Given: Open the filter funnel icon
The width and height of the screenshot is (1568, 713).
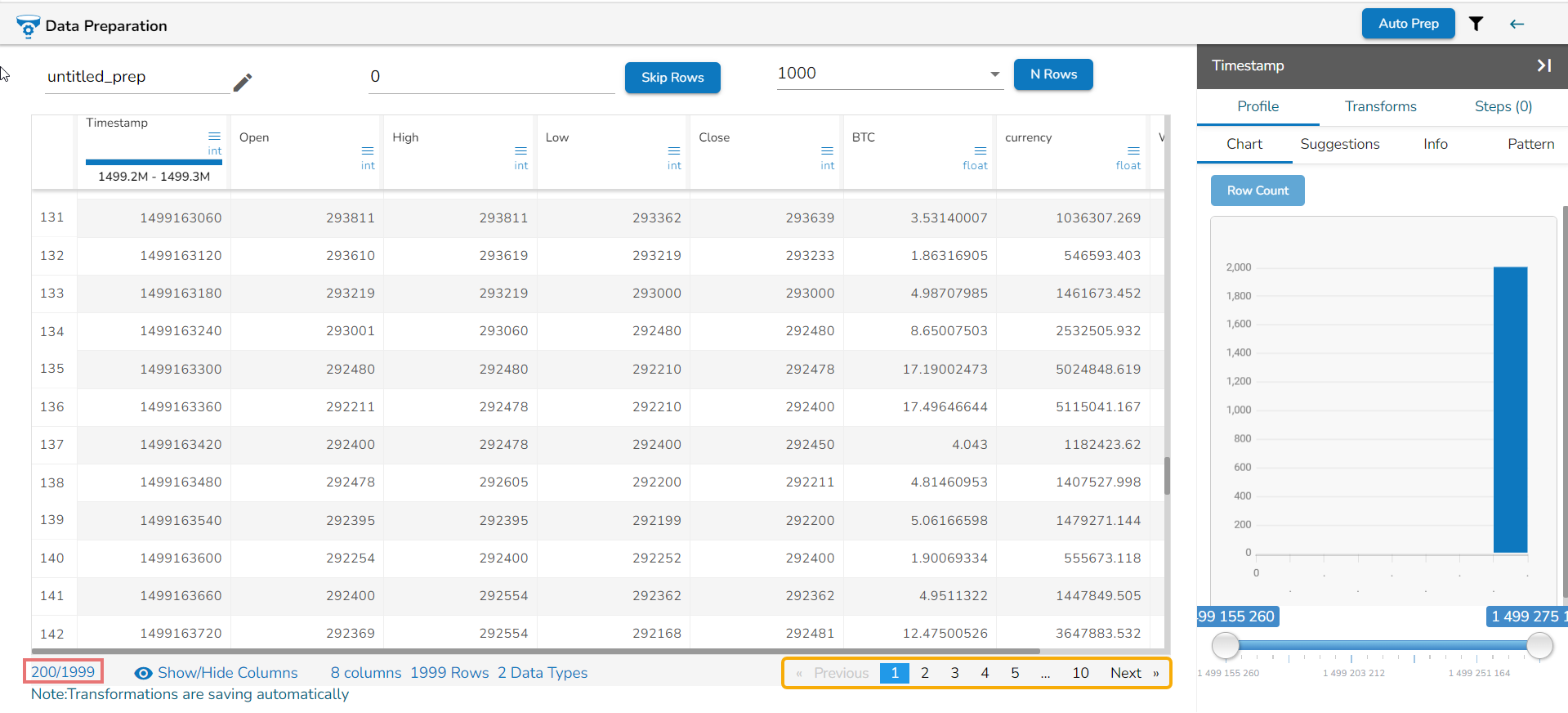Looking at the screenshot, I should pyautogui.click(x=1476, y=24).
